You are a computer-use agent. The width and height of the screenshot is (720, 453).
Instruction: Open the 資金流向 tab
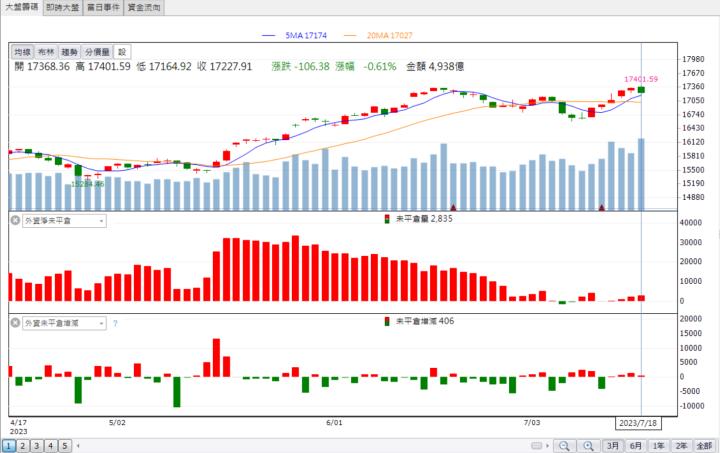tap(144, 8)
